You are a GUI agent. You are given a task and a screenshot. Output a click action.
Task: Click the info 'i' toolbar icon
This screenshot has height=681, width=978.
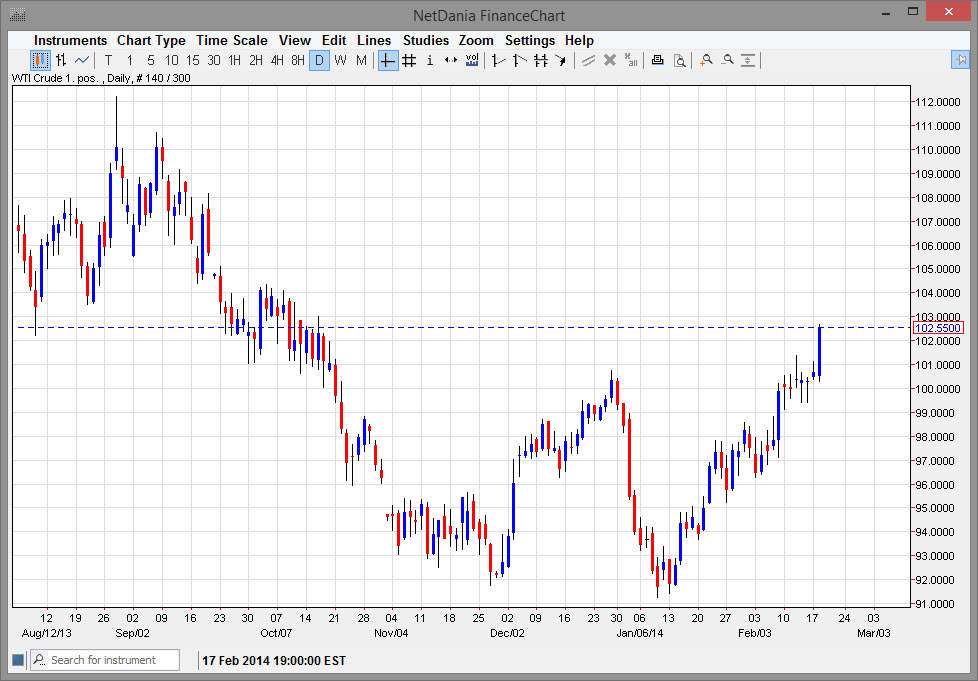pos(430,61)
